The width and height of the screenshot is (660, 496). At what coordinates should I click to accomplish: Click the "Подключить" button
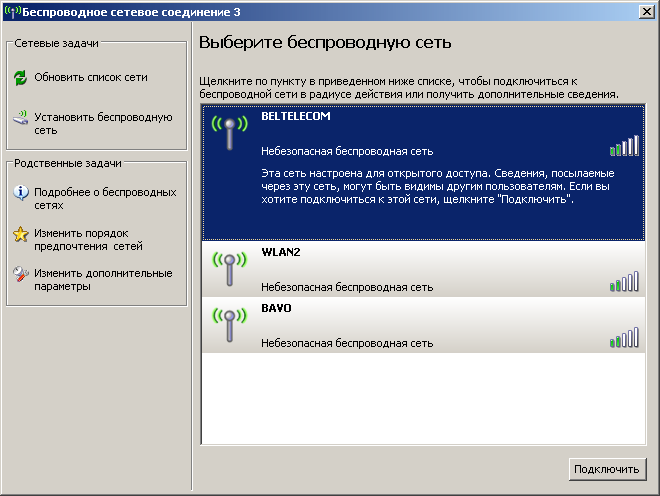tap(607, 469)
